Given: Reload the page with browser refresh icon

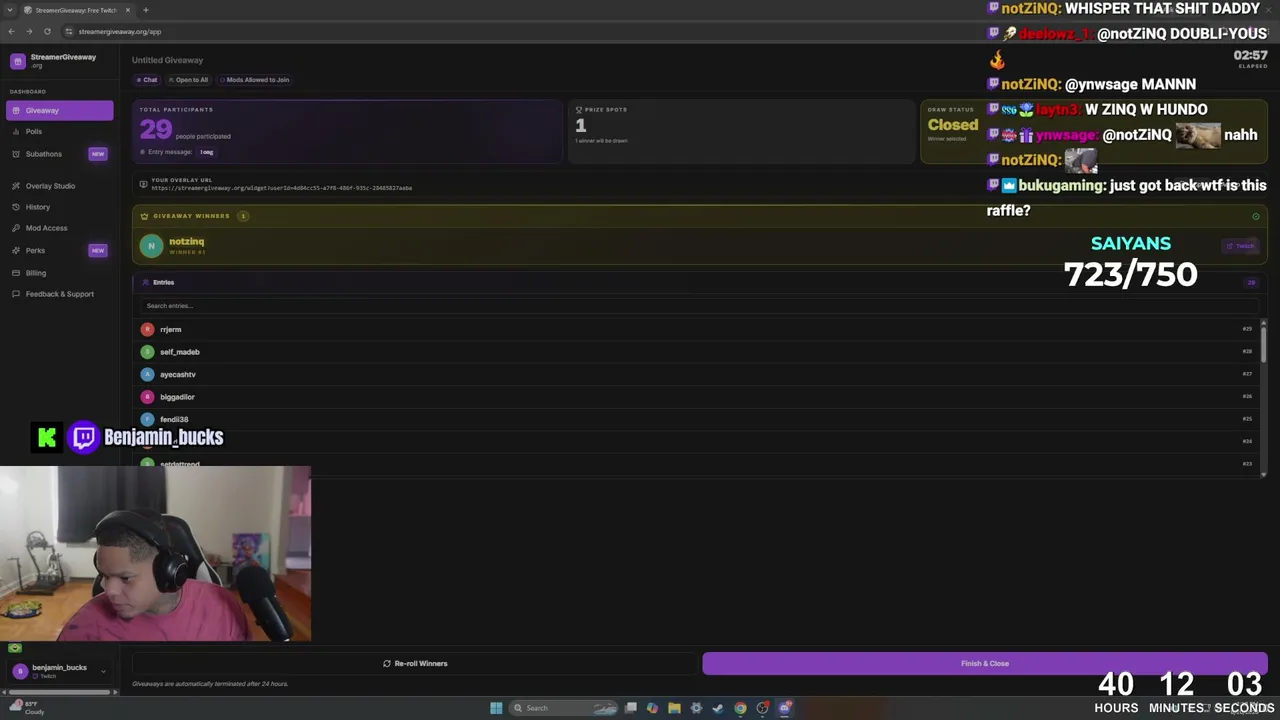Looking at the screenshot, I should 47,32.
